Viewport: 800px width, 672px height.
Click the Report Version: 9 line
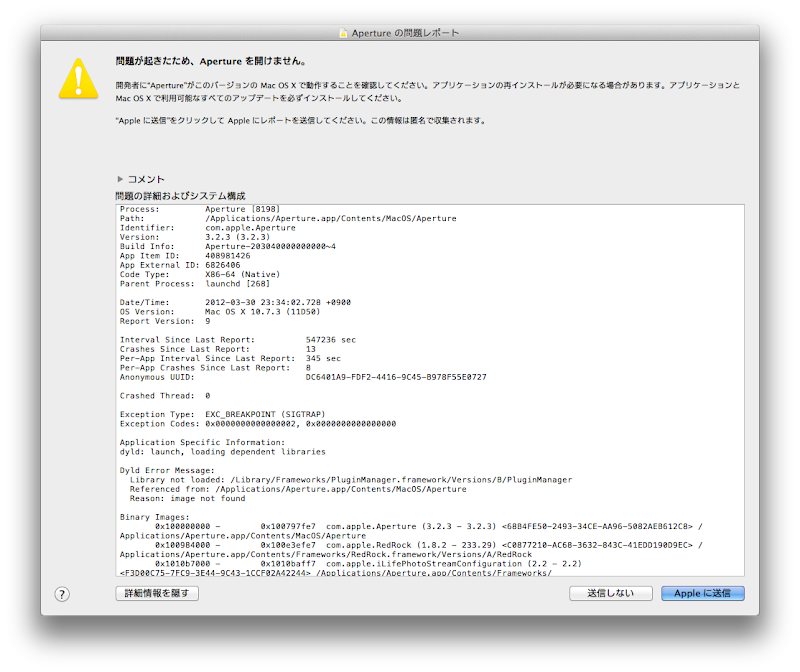[165, 321]
